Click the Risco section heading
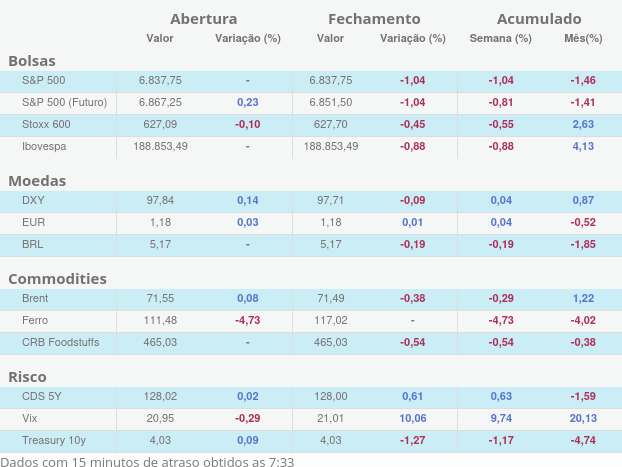 [27, 377]
